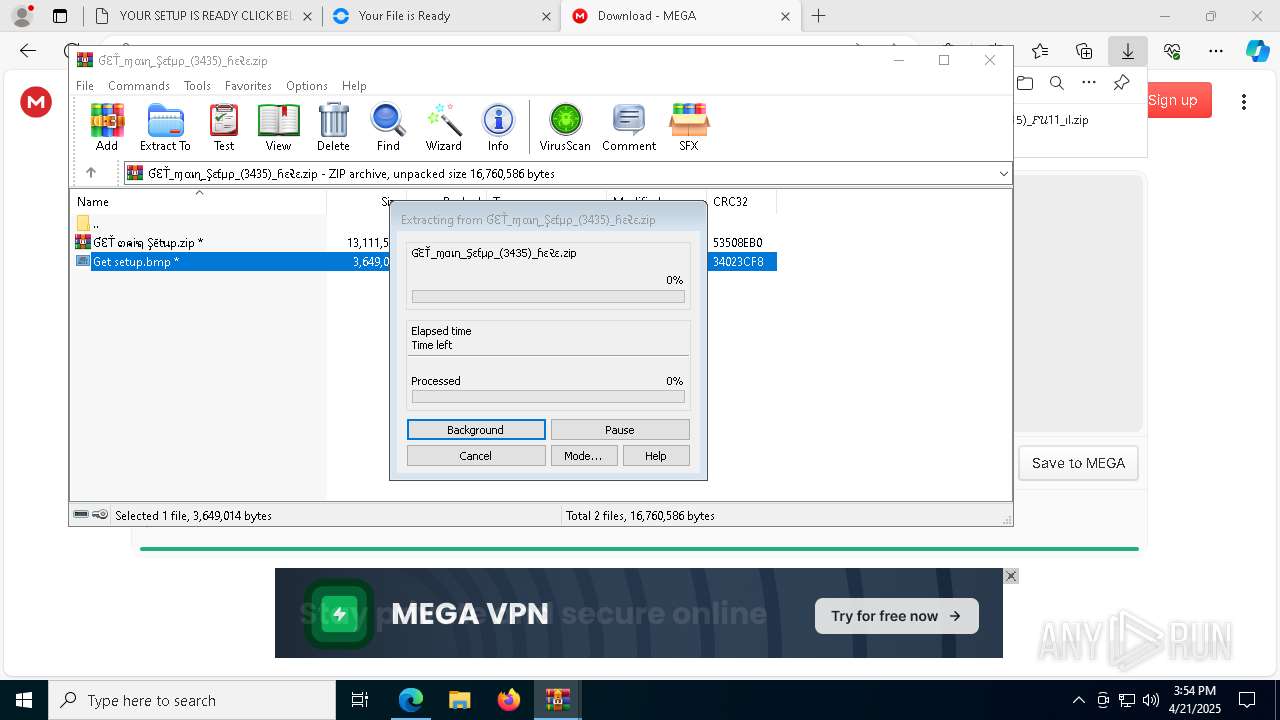Show hidden system tray icons

coord(1078,700)
